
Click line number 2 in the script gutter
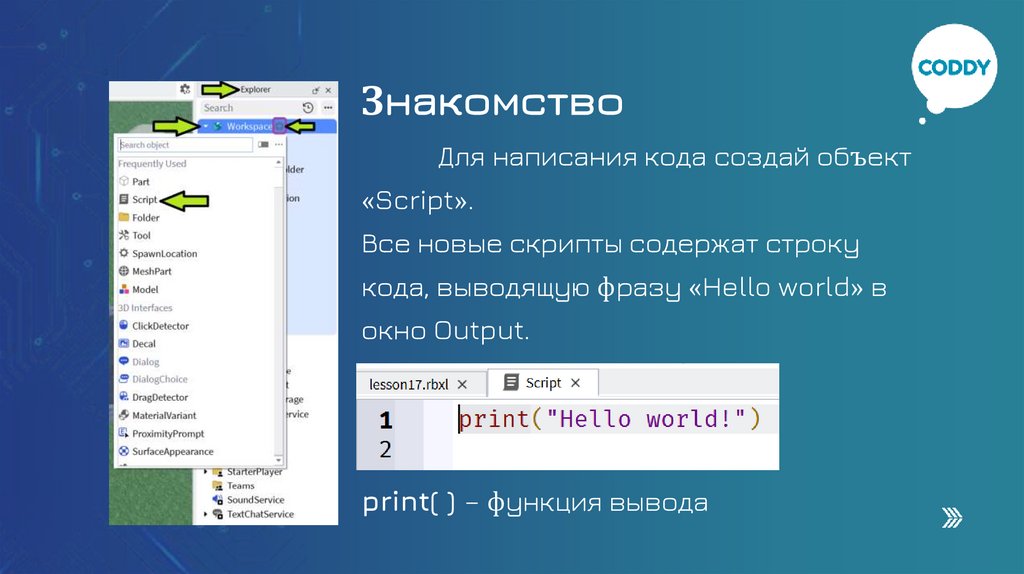click(385, 449)
